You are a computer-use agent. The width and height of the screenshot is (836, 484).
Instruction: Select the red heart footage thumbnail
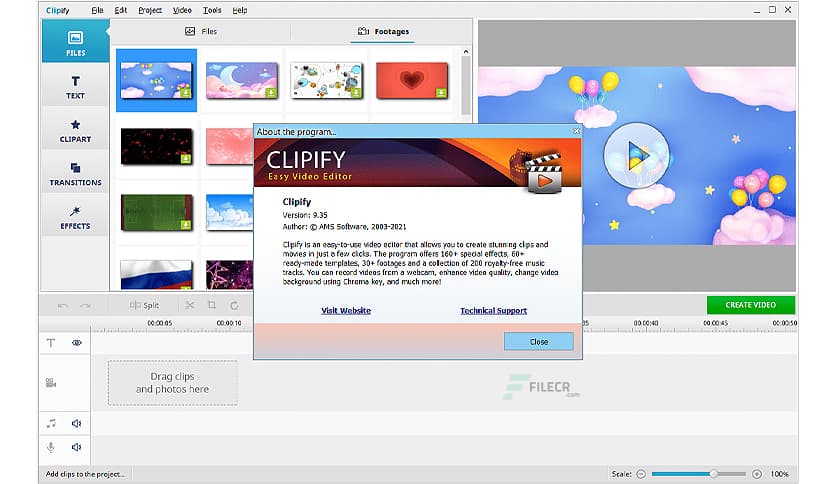coord(412,80)
